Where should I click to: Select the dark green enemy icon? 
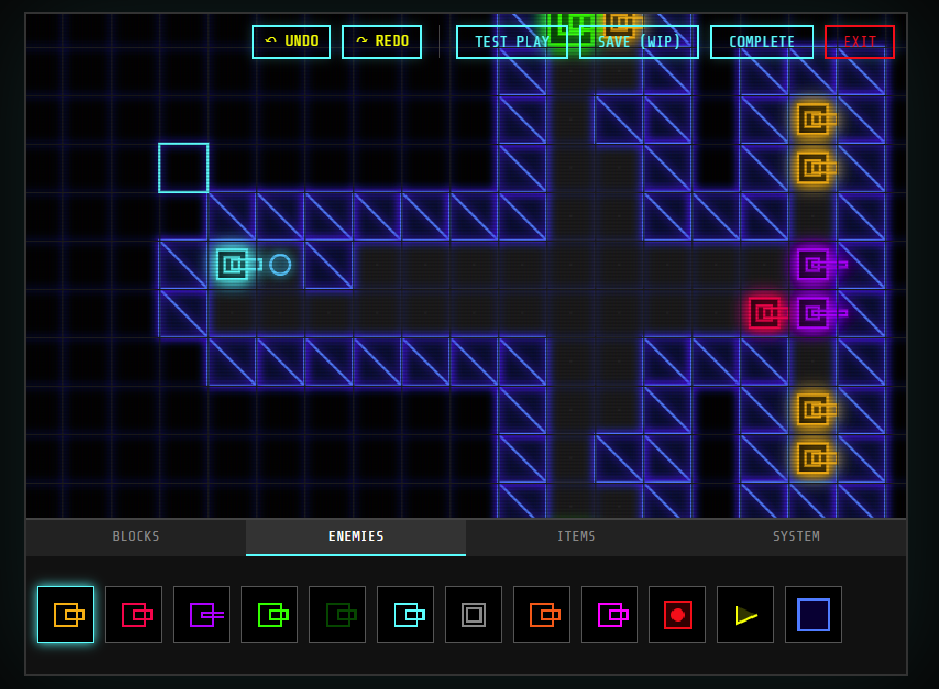pos(337,614)
